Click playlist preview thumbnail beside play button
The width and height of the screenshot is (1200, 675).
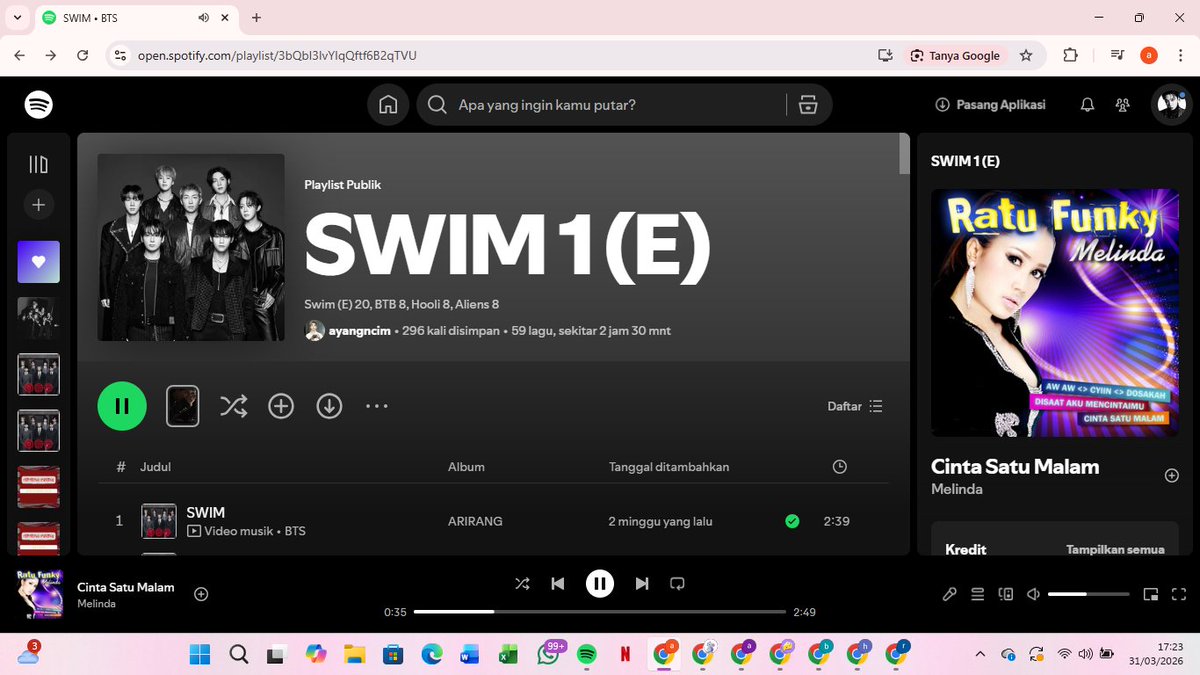pyautogui.click(x=182, y=406)
